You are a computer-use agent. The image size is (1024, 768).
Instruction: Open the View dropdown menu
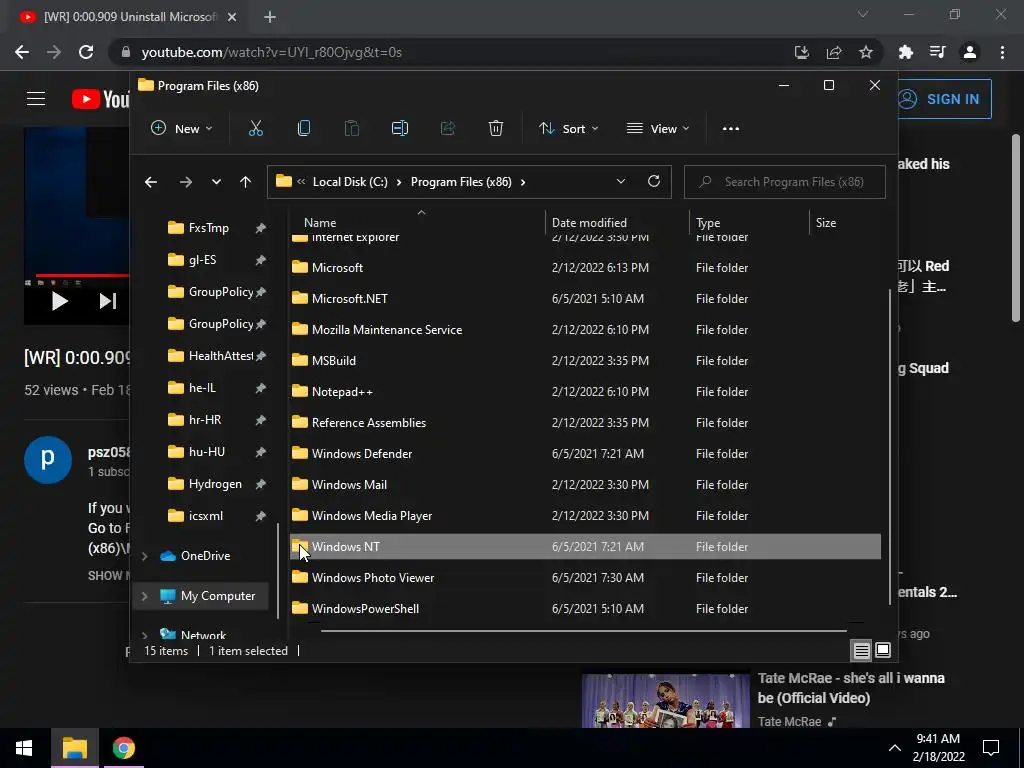658,129
